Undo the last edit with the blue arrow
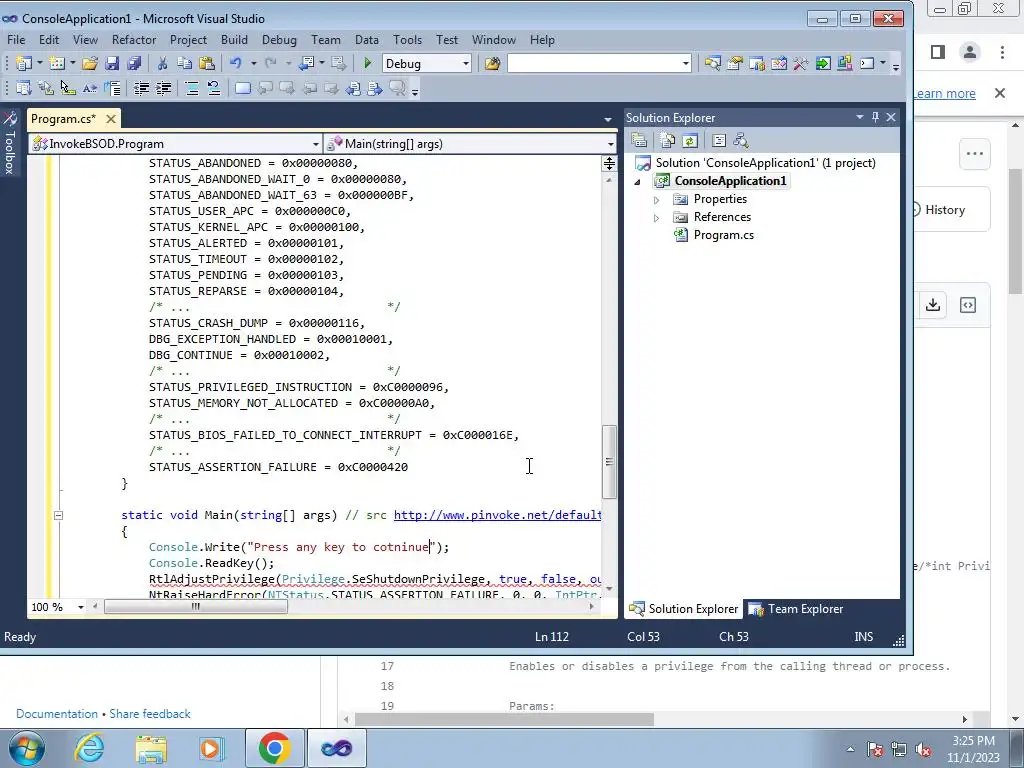 [x=235, y=63]
